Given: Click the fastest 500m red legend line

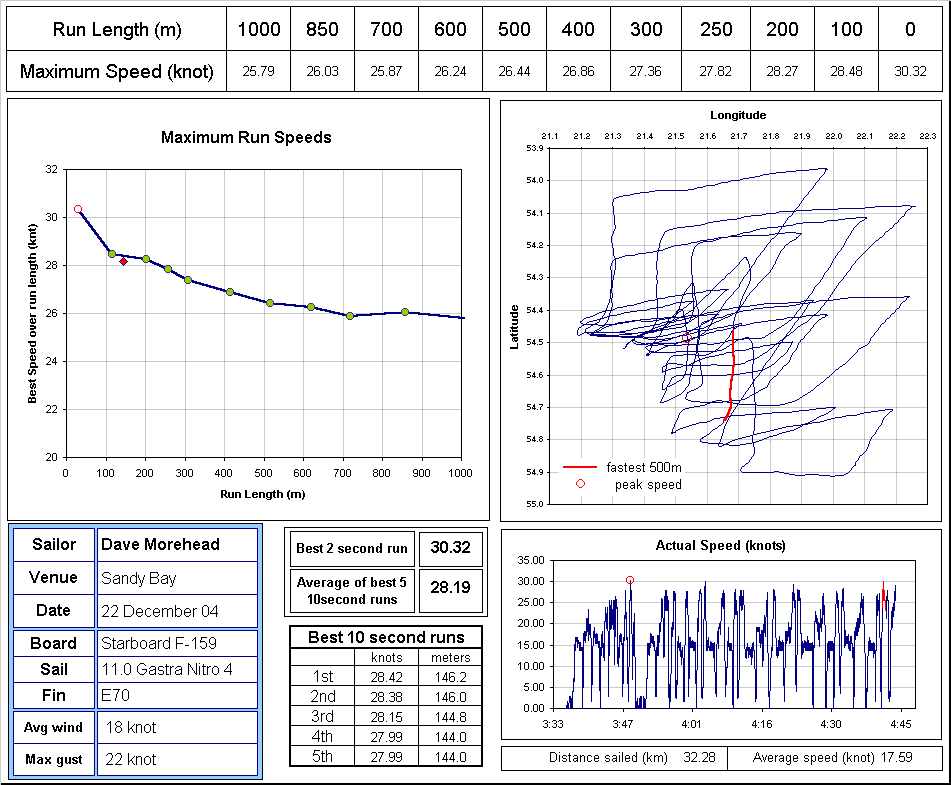Looking at the screenshot, I should 580,467.
